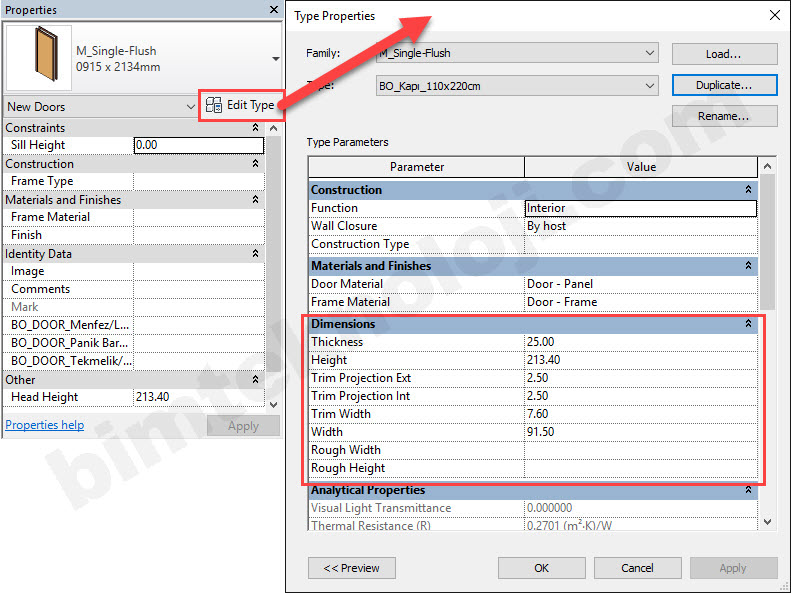Close the Properties palette

(274, 9)
